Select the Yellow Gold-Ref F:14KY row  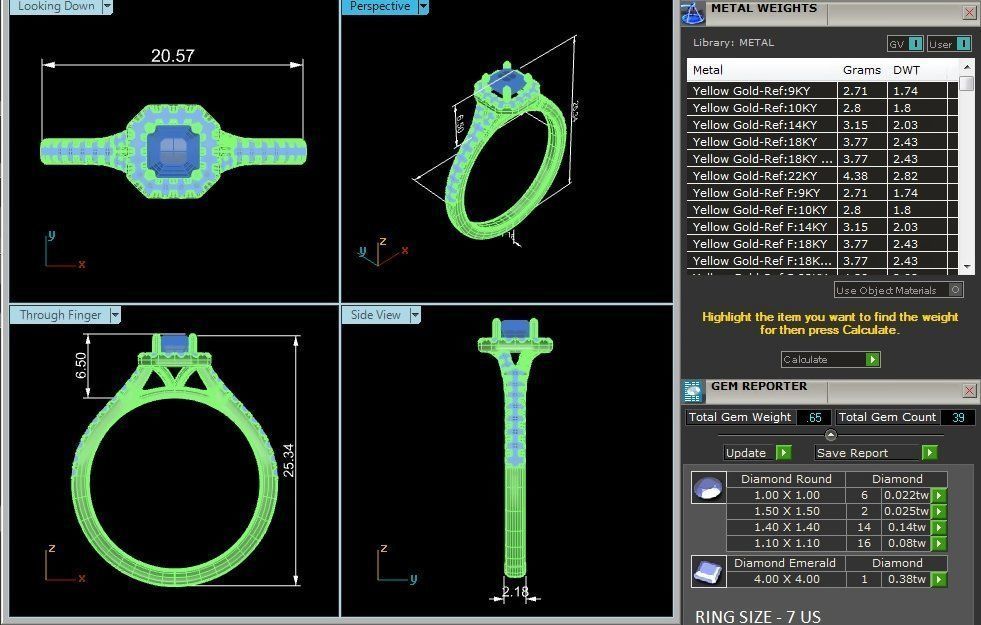point(822,227)
